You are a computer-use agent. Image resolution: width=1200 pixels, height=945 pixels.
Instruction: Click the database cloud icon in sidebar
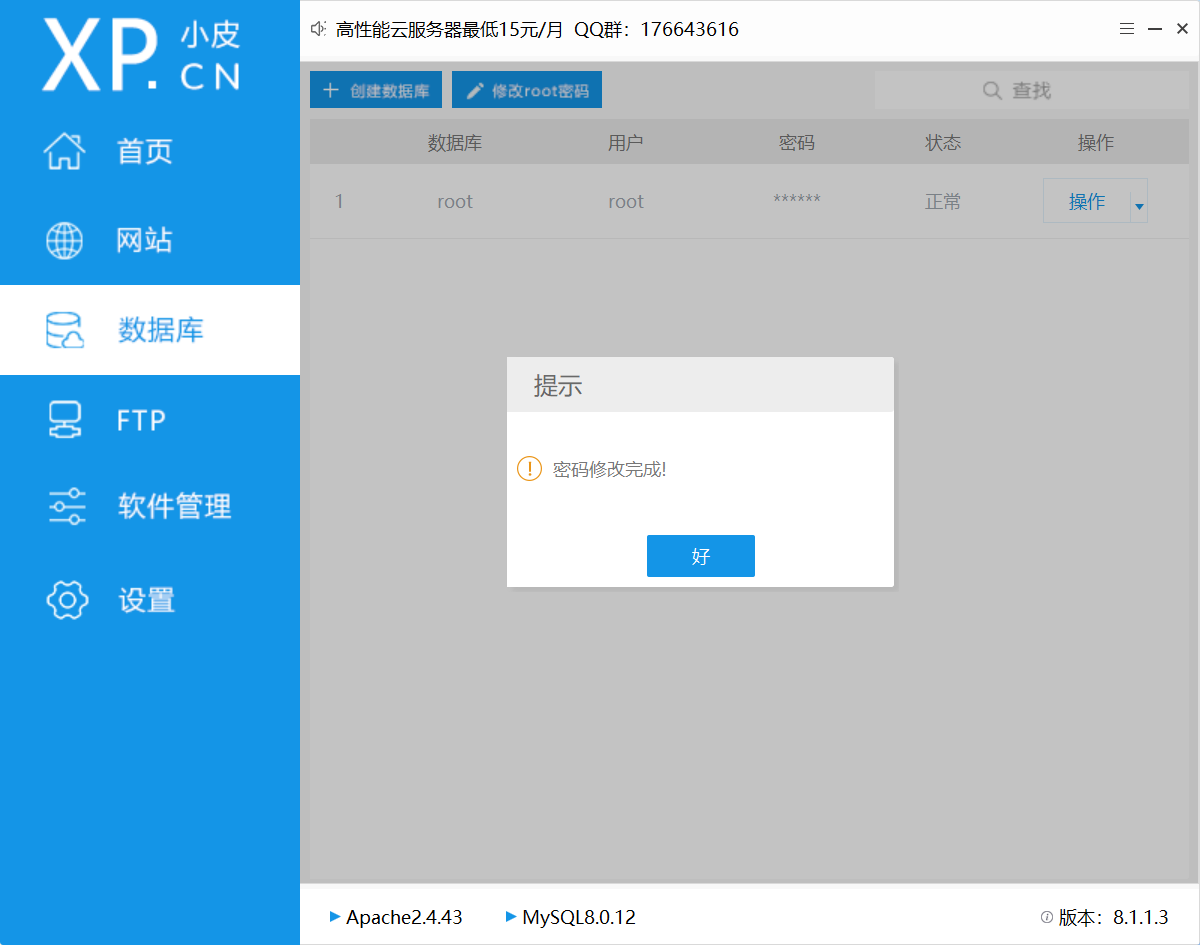click(65, 330)
